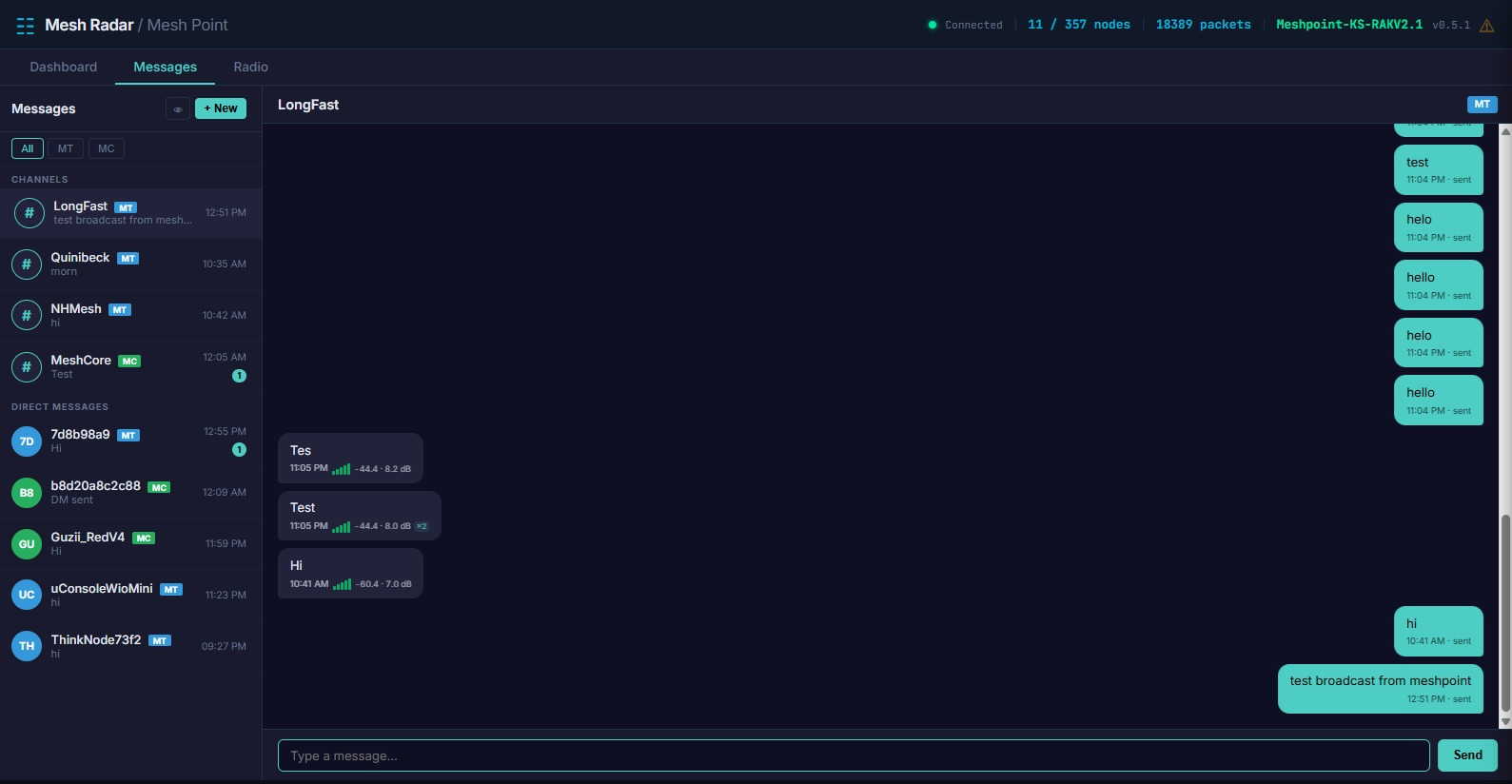The image size is (1512, 784).
Task: Click the DIRECT MESSAGES section header
Action: pos(60,406)
